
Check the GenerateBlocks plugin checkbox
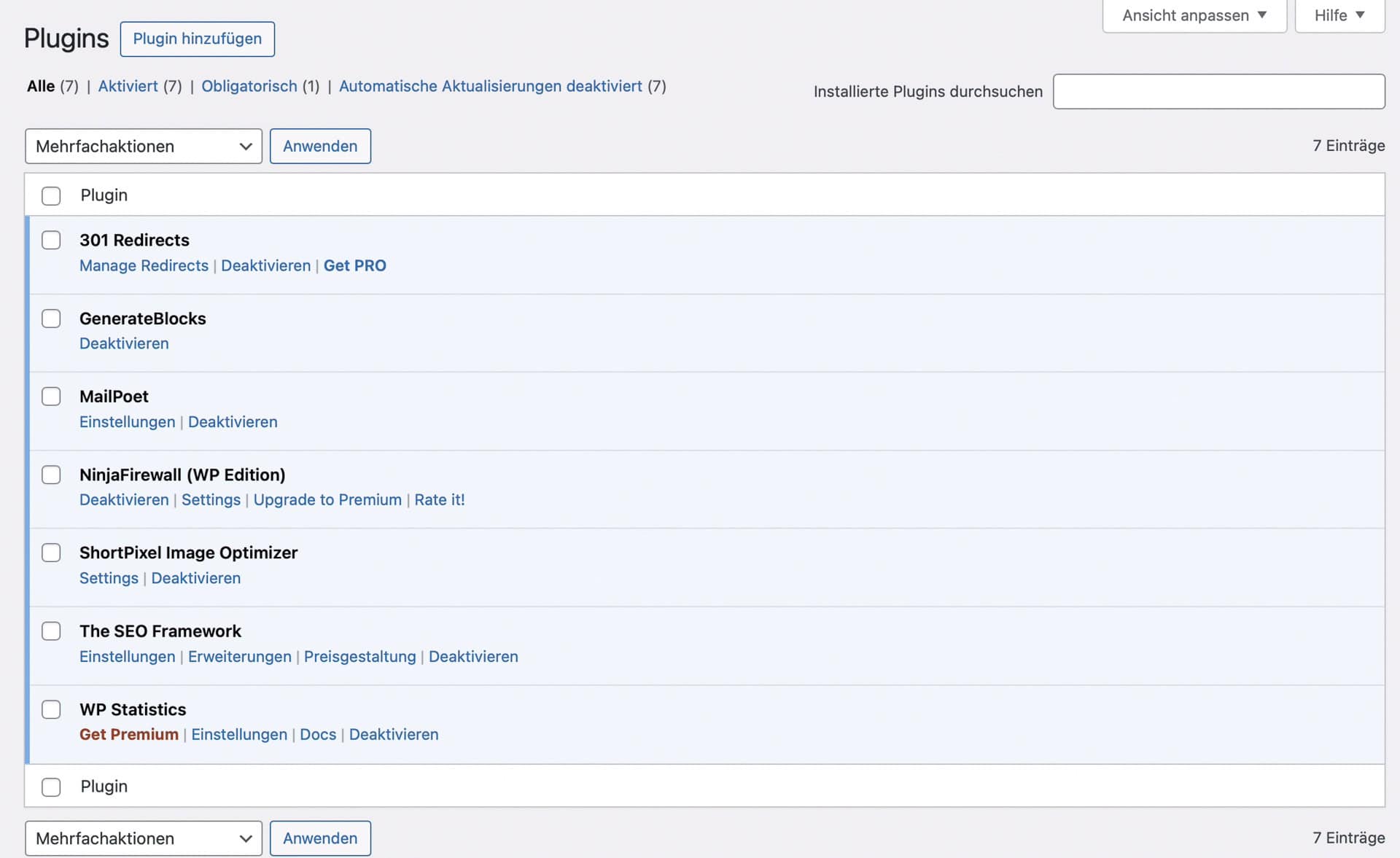[51, 319]
